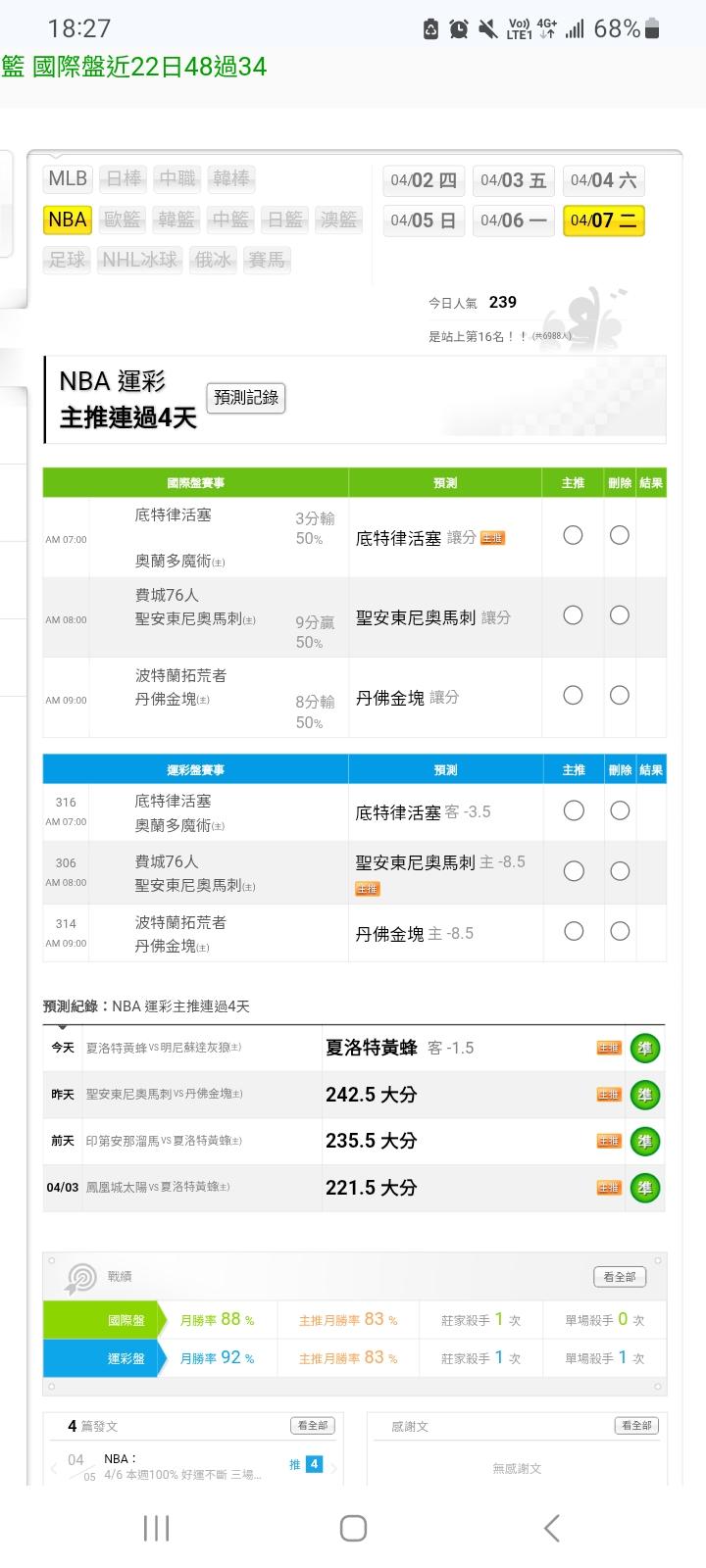Screen dimensions: 706x1568
Task: Select 主推 radio for 底特律活塞 讓分 in 國際盤
Action: (x=574, y=535)
